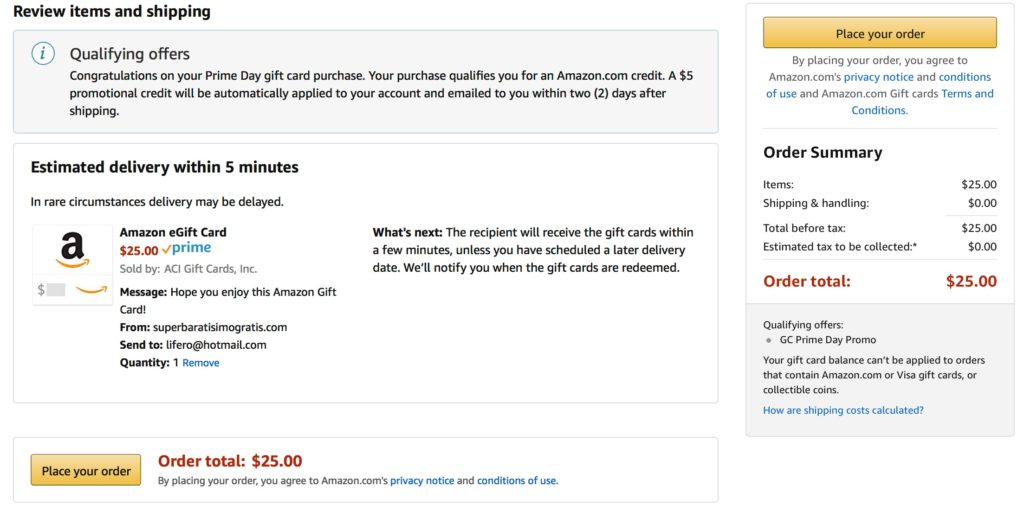
Task: Open the bottom conditions of use link
Action: (517, 481)
